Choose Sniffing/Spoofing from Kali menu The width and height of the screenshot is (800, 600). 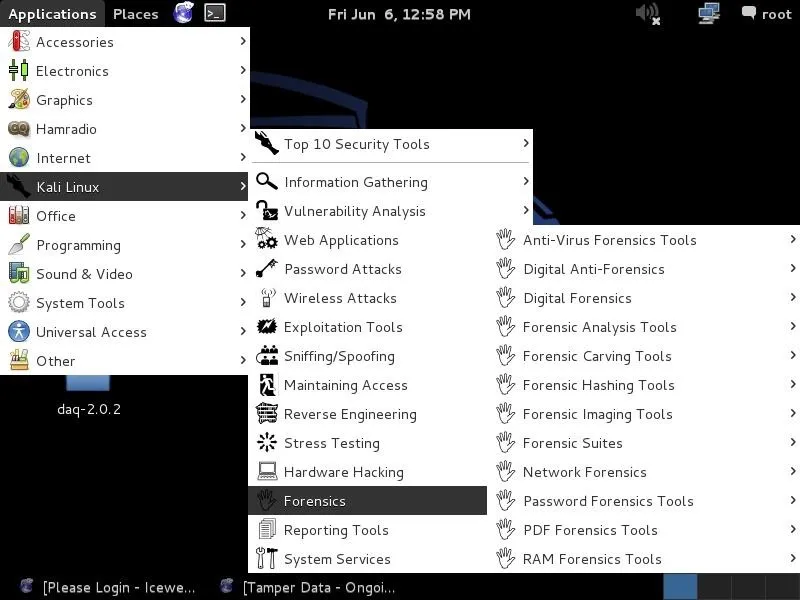pyautogui.click(x=339, y=356)
